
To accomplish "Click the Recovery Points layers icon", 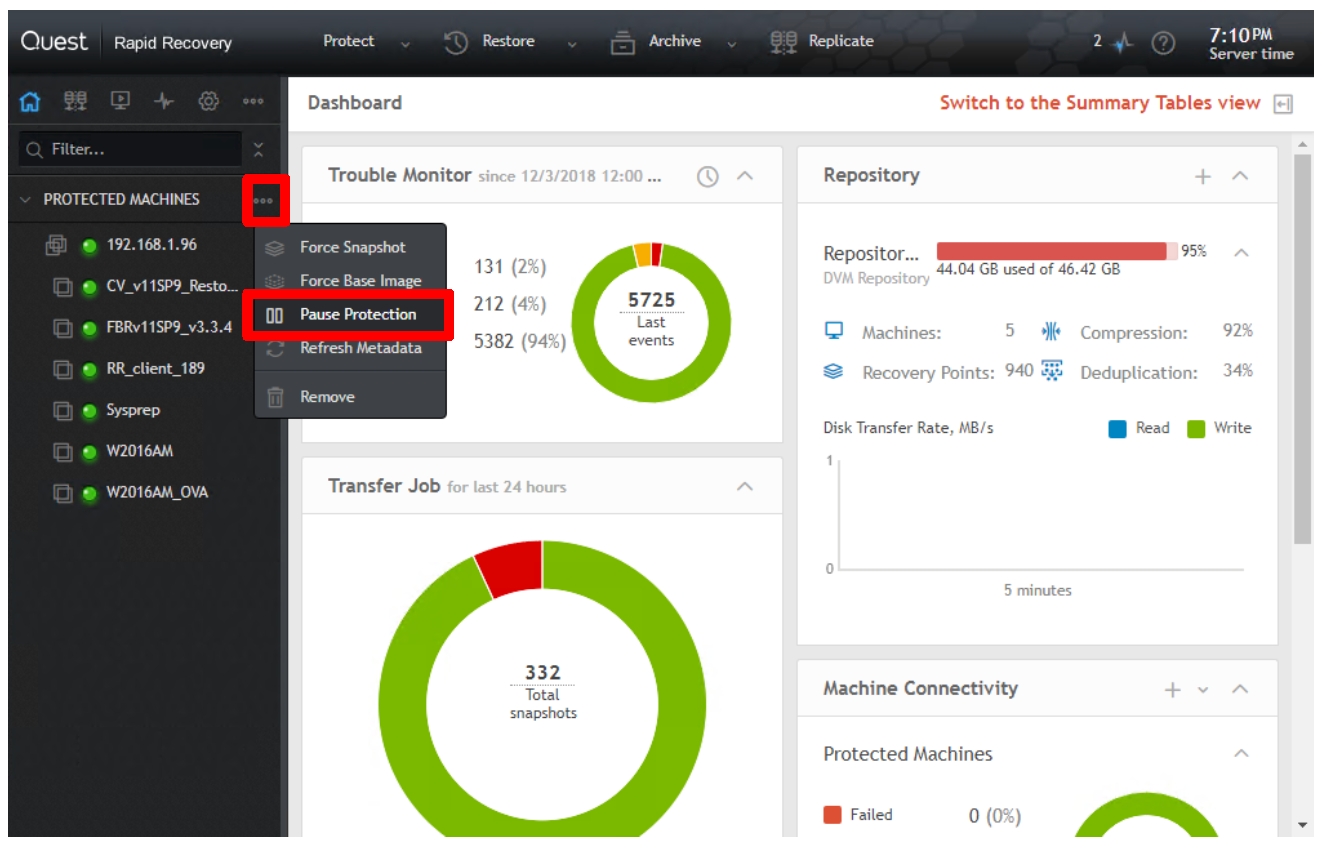I will [x=834, y=372].
